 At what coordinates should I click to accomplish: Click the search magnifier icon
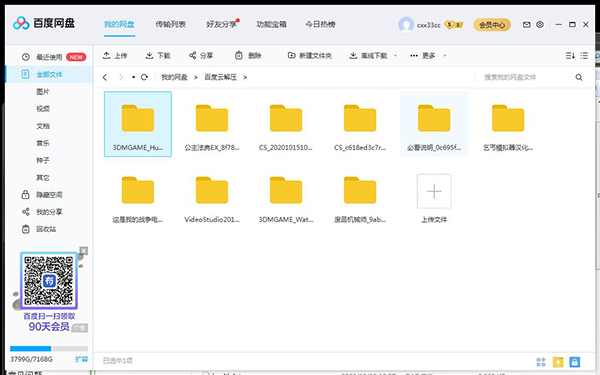(x=579, y=77)
